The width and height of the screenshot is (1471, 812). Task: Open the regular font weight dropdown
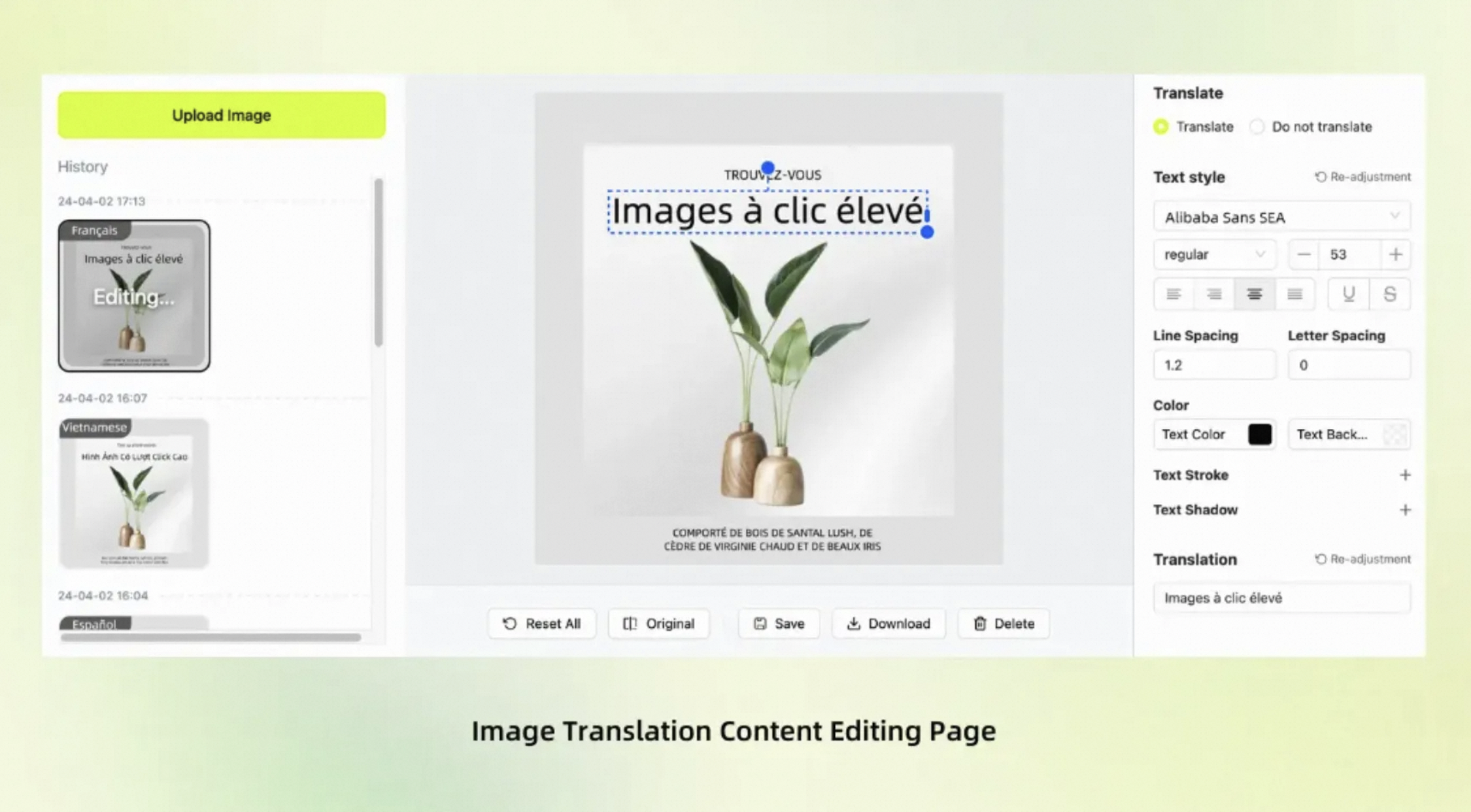tap(1214, 254)
